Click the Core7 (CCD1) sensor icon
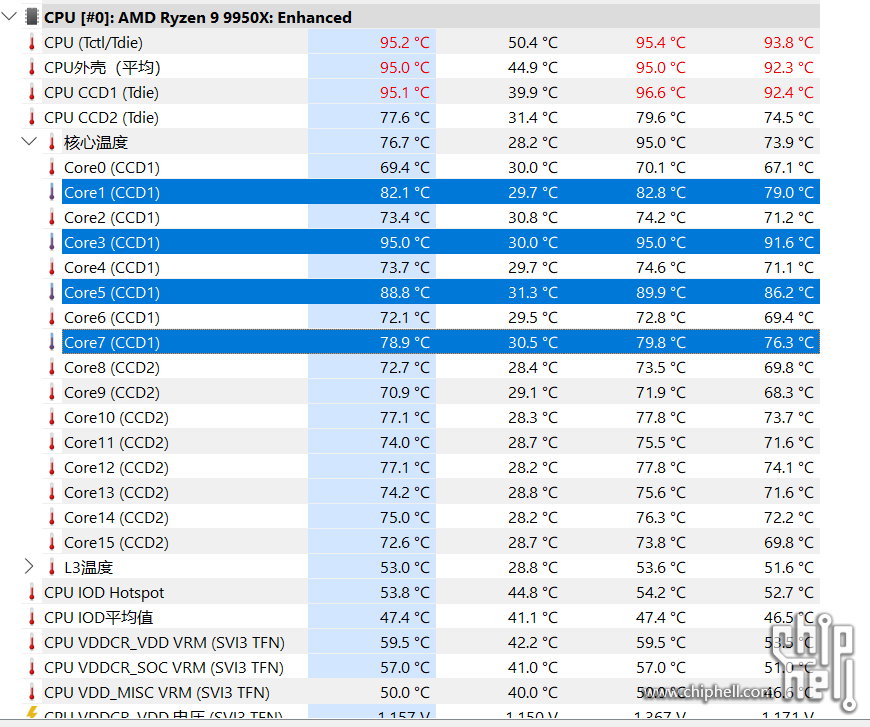870x727 pixels. pos(52,342)
